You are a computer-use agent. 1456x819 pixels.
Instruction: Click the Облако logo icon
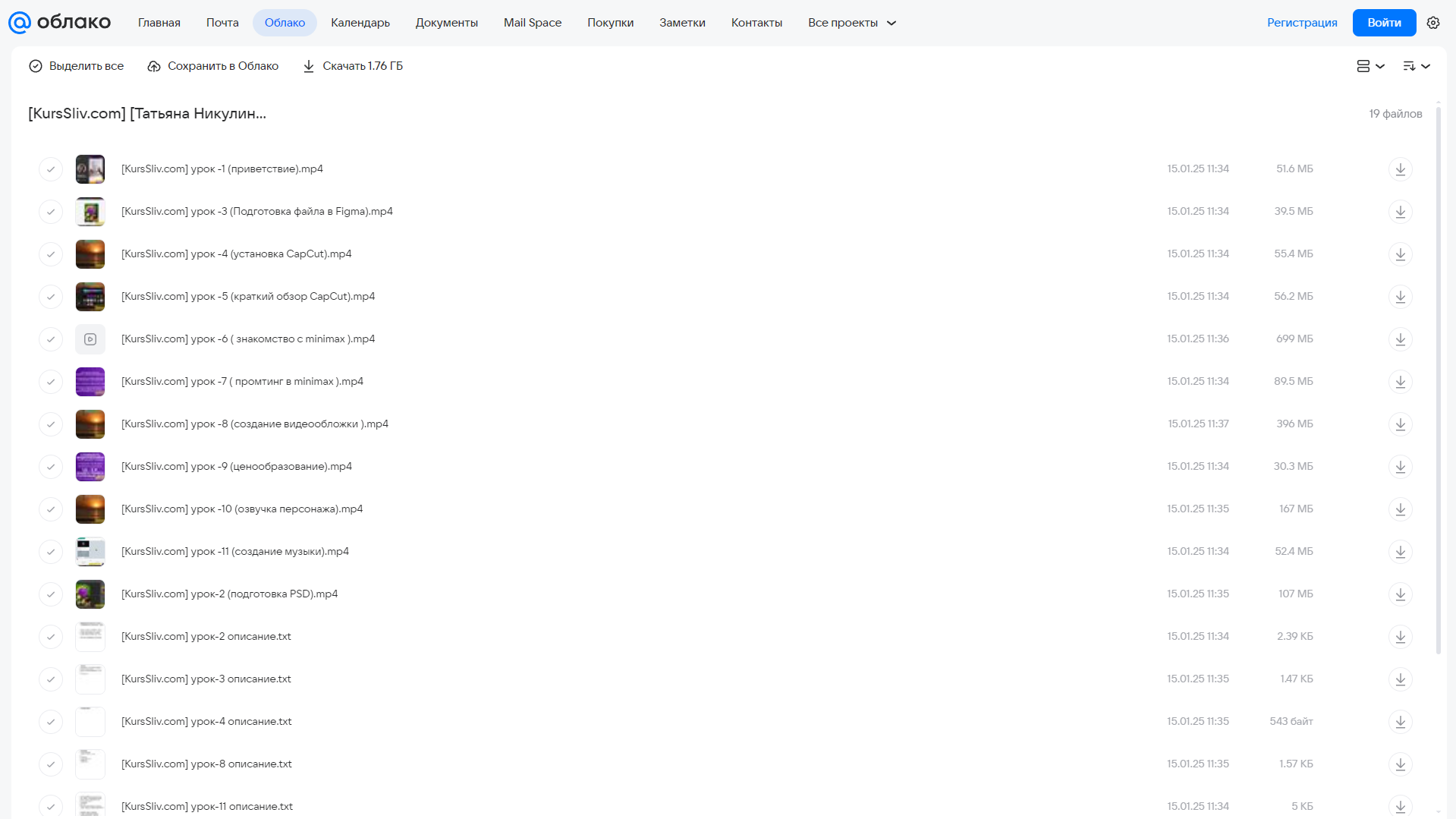20,23
